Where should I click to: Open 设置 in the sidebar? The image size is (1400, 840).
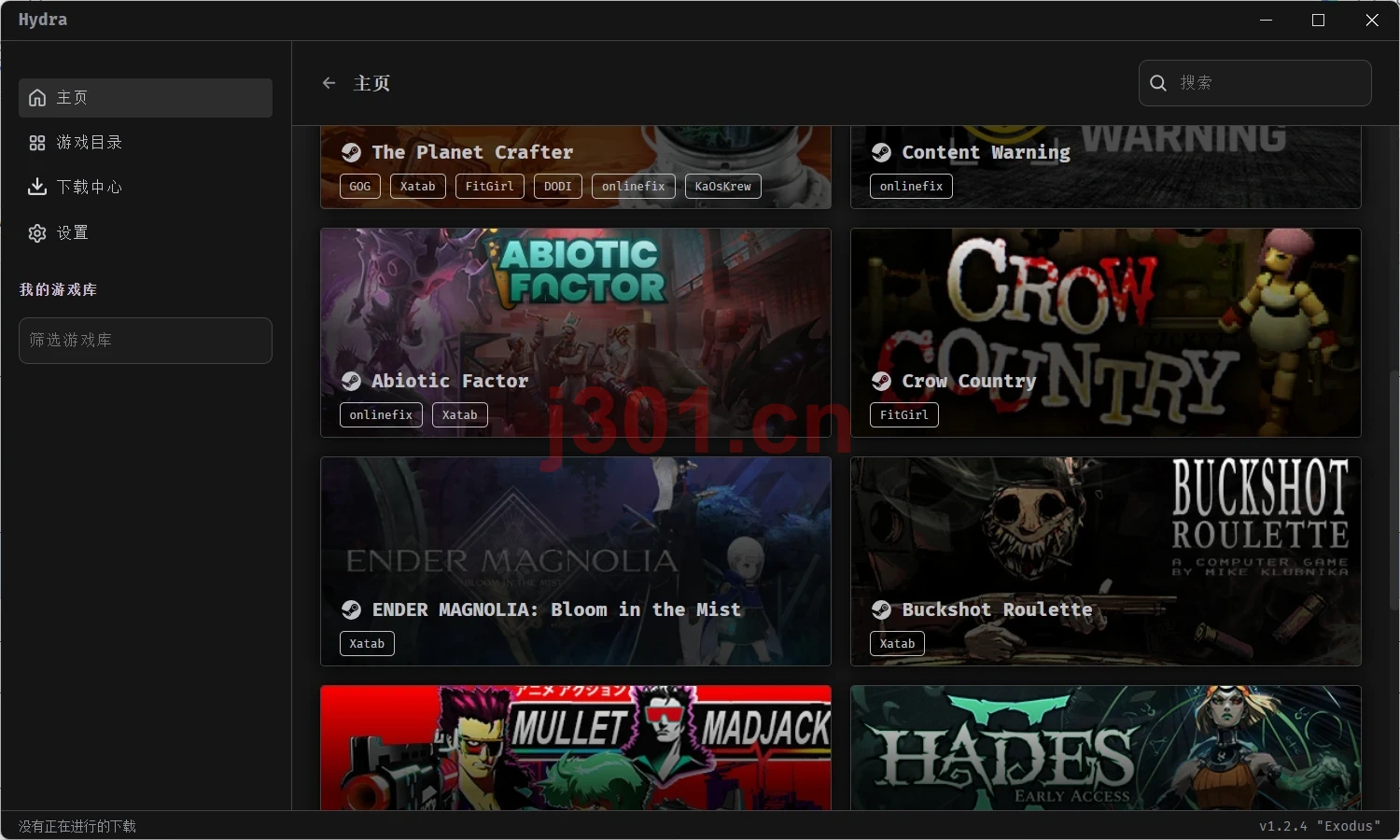(146, 233)
